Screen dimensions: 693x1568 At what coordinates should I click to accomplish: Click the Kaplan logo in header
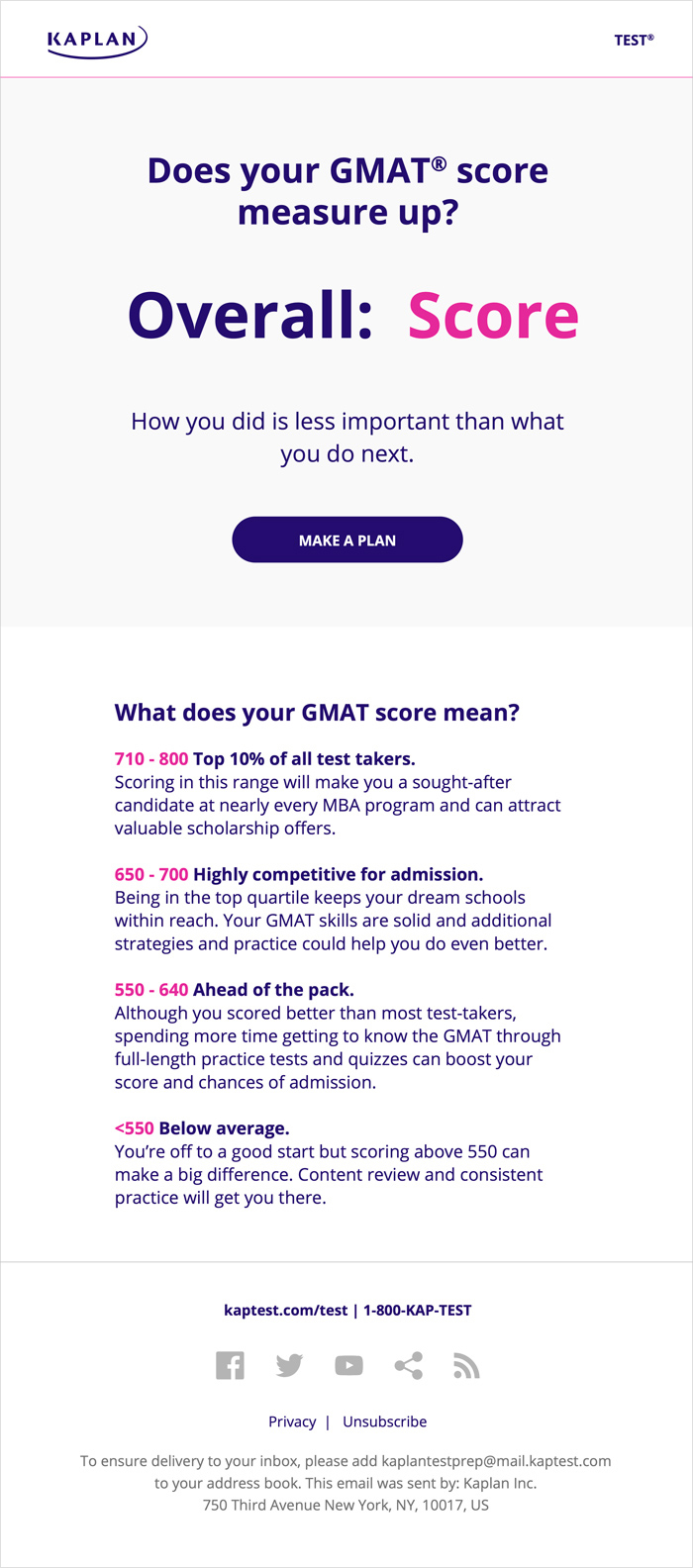click(x=97, y=41)
